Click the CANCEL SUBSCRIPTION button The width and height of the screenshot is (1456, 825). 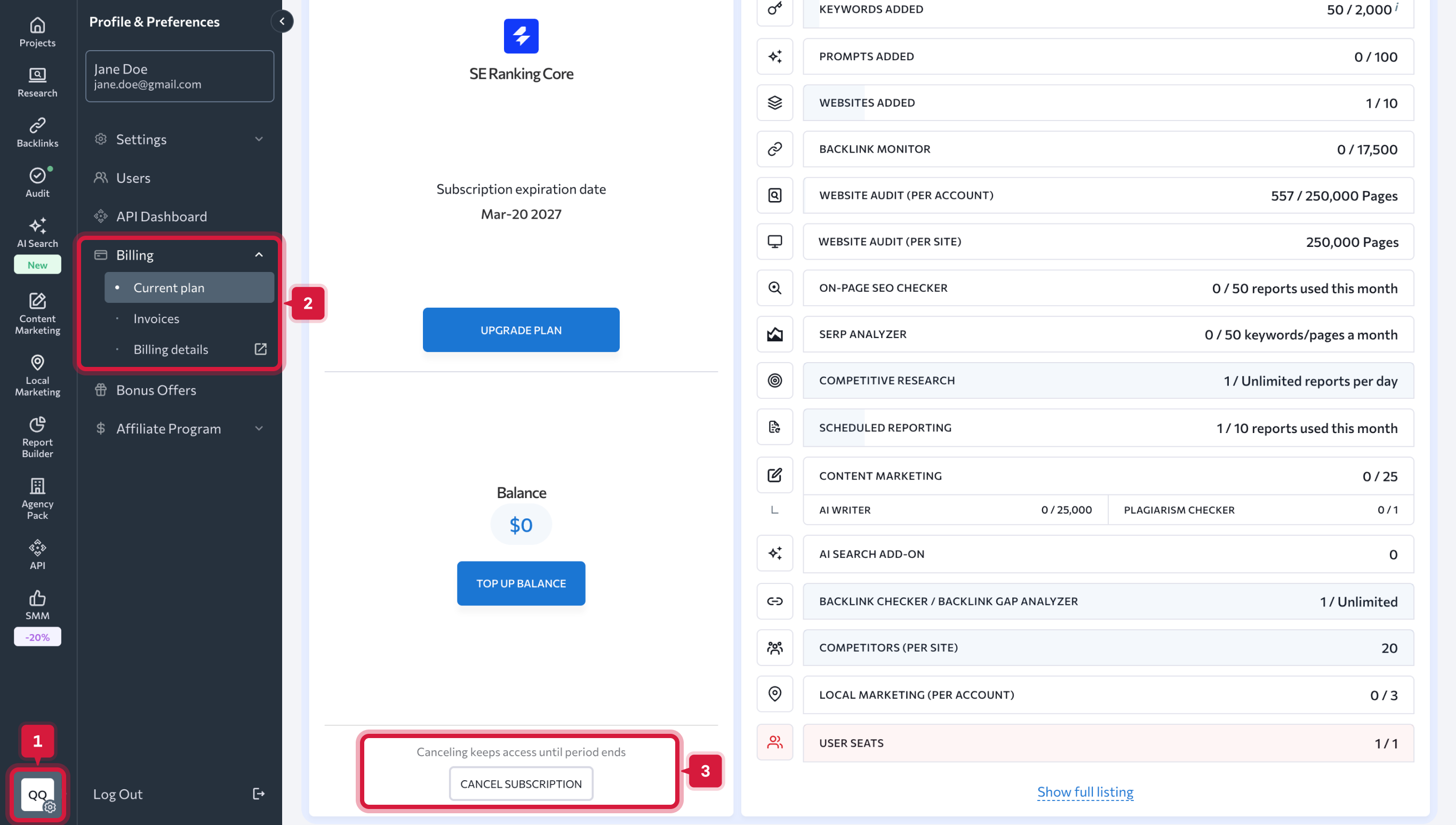click(x=521, y=783)
